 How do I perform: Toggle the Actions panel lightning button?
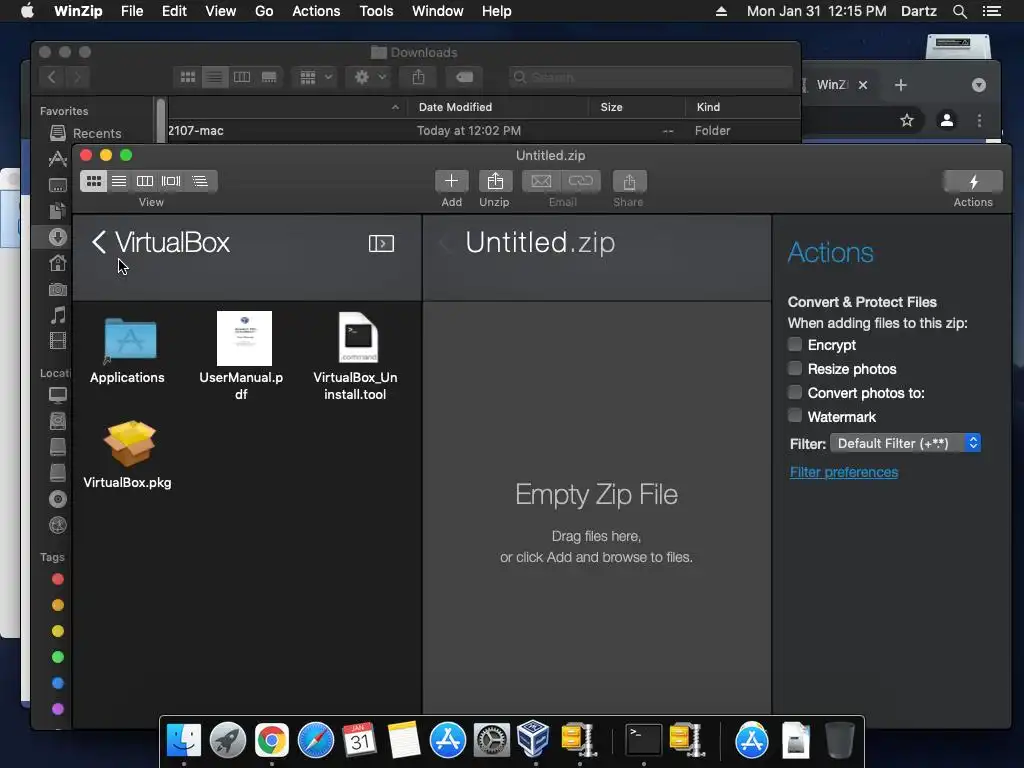coord(972,181)
